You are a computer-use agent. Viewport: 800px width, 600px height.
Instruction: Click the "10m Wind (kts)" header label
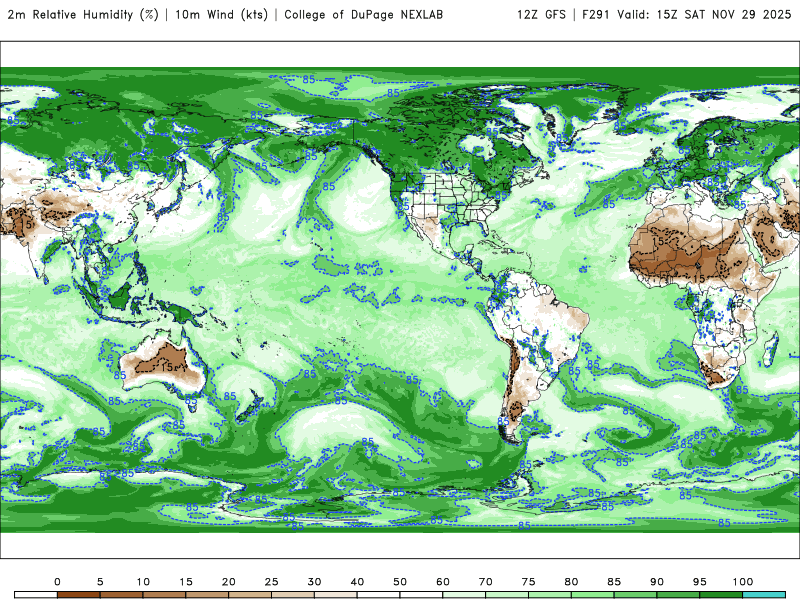click(x=221, y=15)
